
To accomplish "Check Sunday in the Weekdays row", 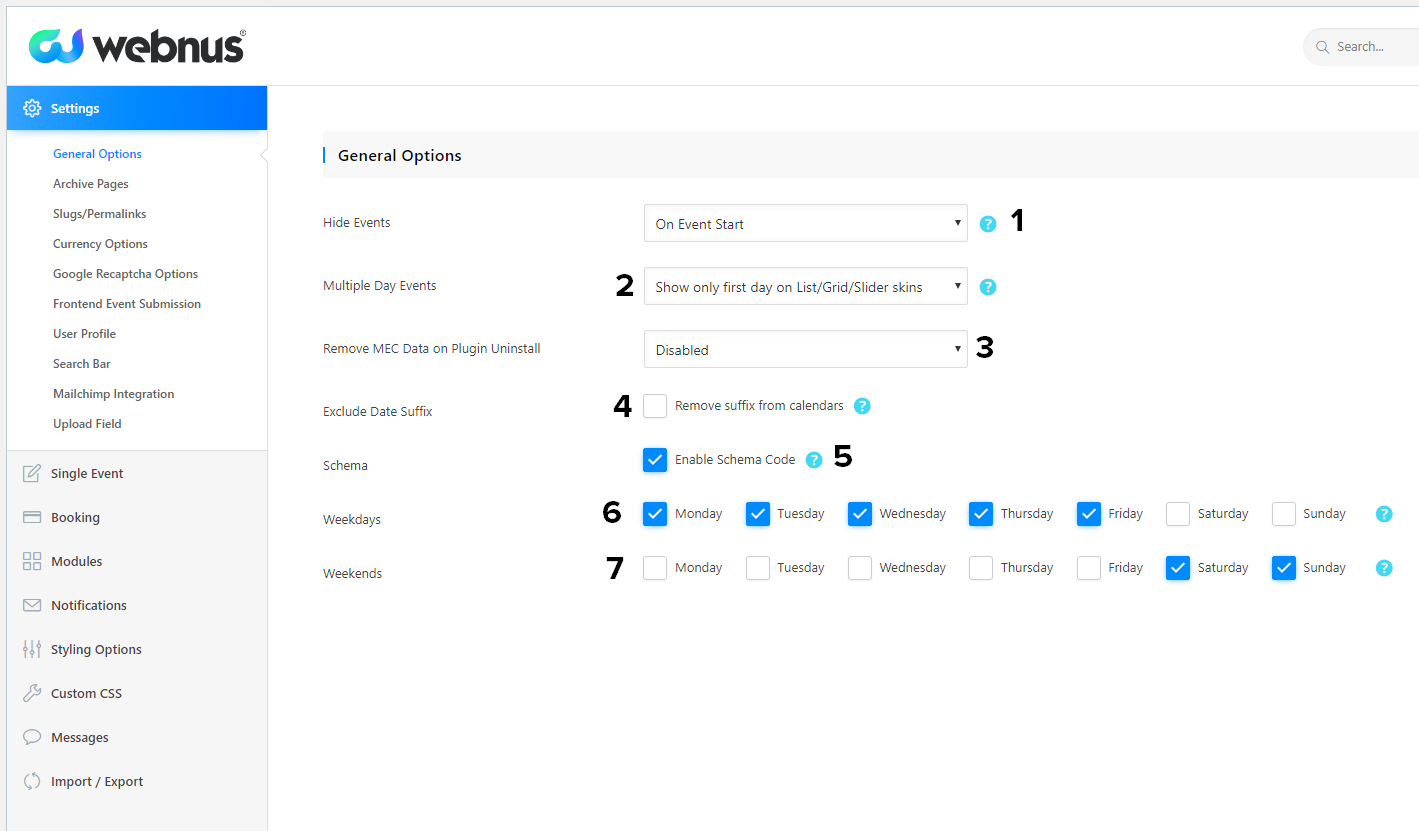I will coord(1284,514).
